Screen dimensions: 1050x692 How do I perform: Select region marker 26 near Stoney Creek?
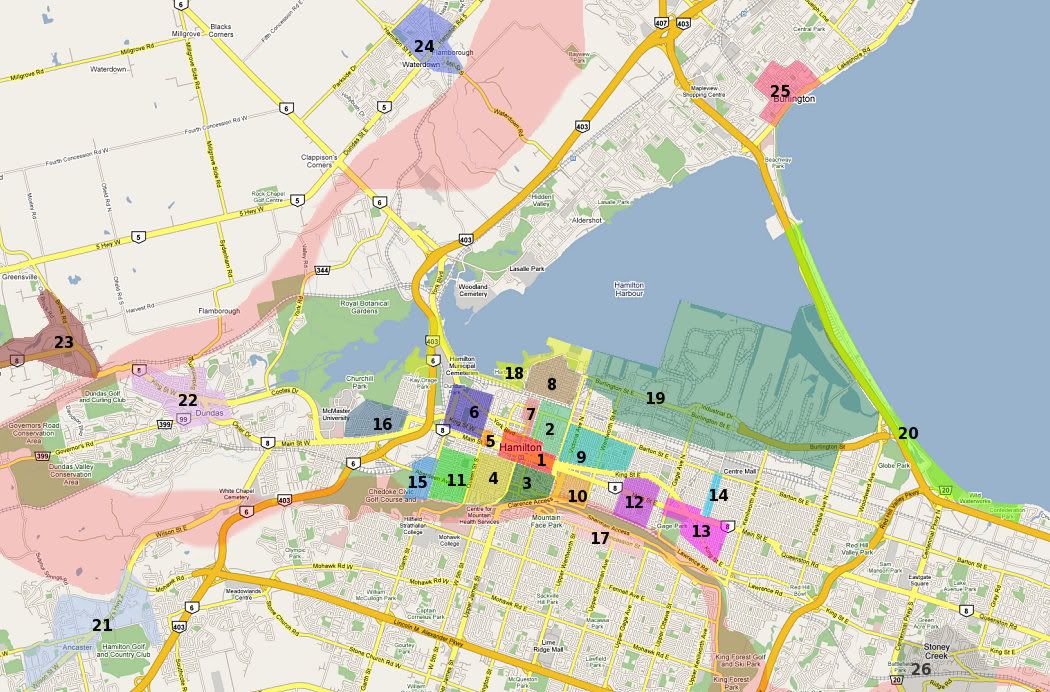pos(921,669)
